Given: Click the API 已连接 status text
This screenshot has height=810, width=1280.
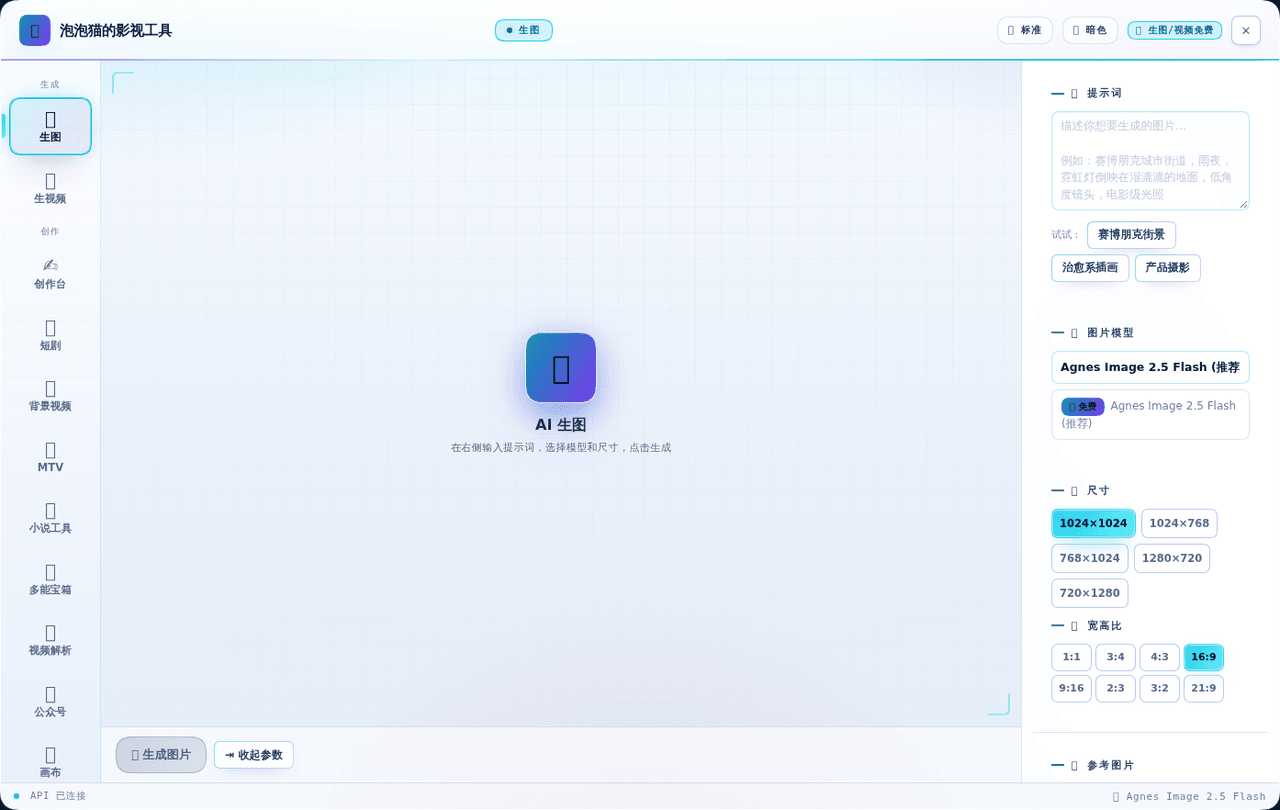Looking at the screenshot, I should (58, 796).
